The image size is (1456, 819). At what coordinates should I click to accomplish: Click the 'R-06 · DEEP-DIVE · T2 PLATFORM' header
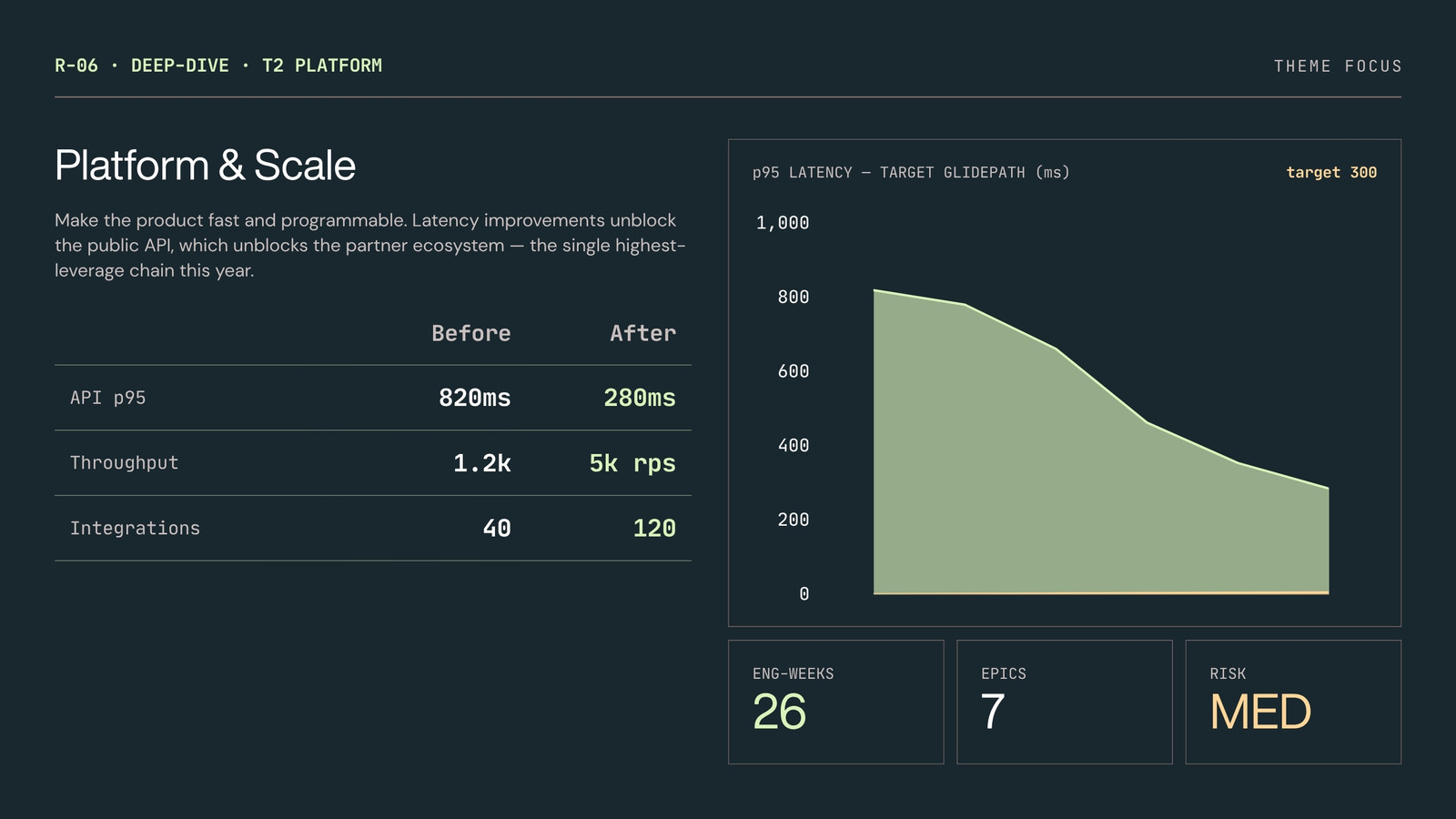(x=218, y=66)
